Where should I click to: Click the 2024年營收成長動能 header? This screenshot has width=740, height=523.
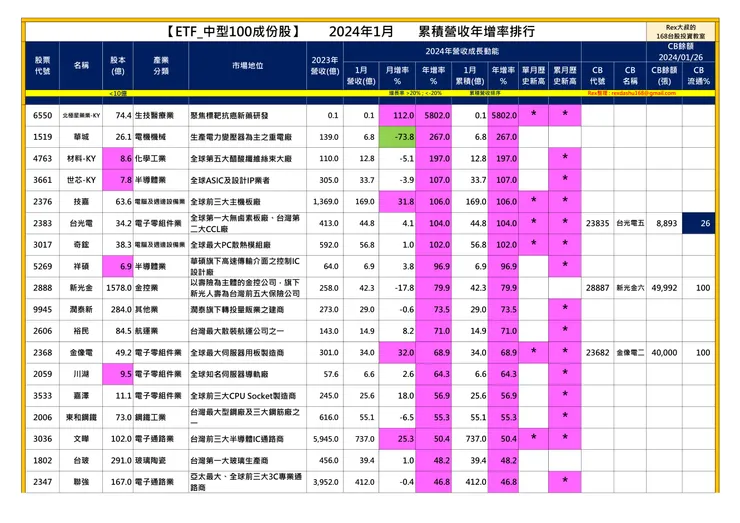pos(462,51)
